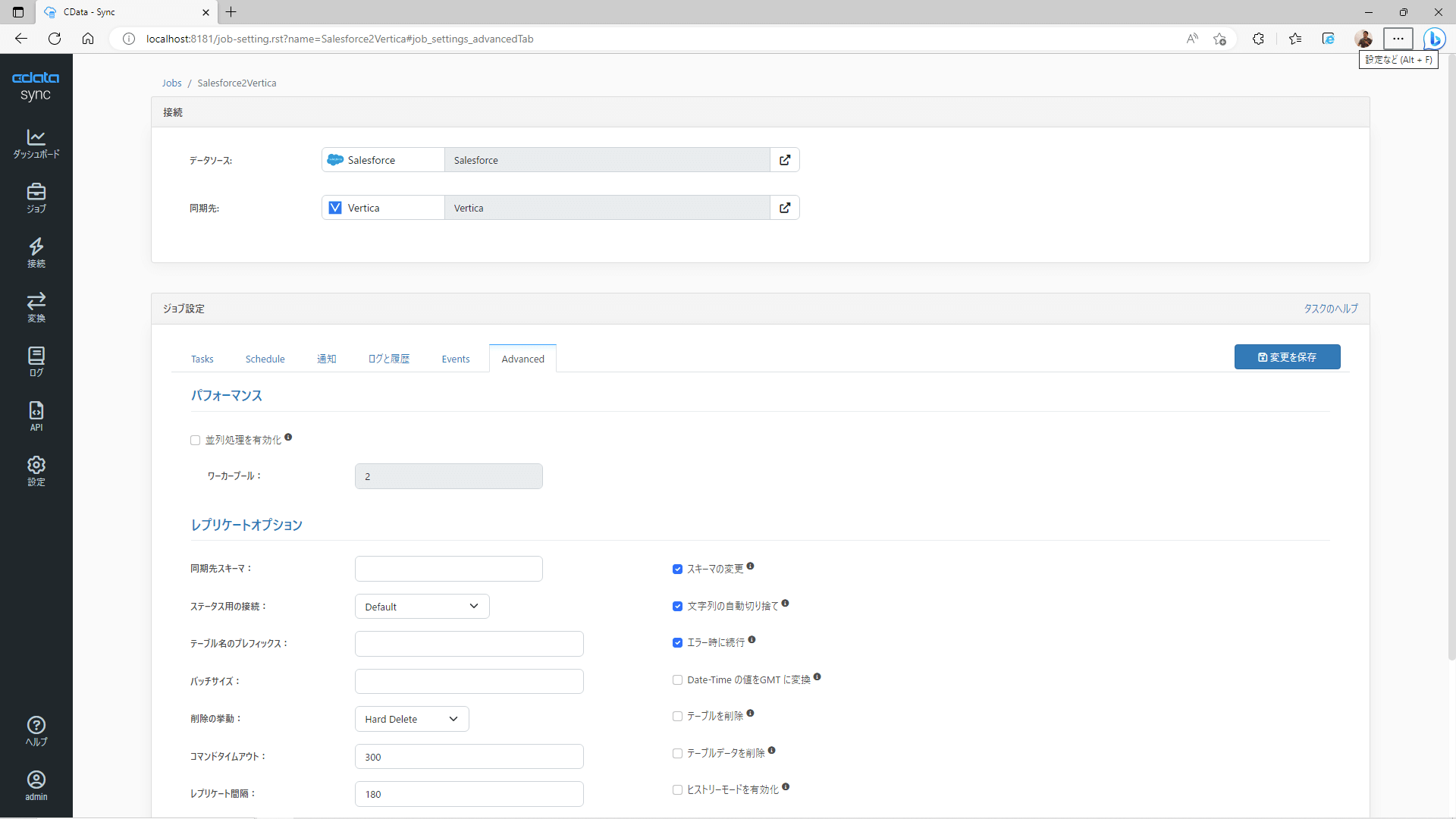Switch to the ログと履歴 tab
This screenshot has height=819, width=1456.
388,359
